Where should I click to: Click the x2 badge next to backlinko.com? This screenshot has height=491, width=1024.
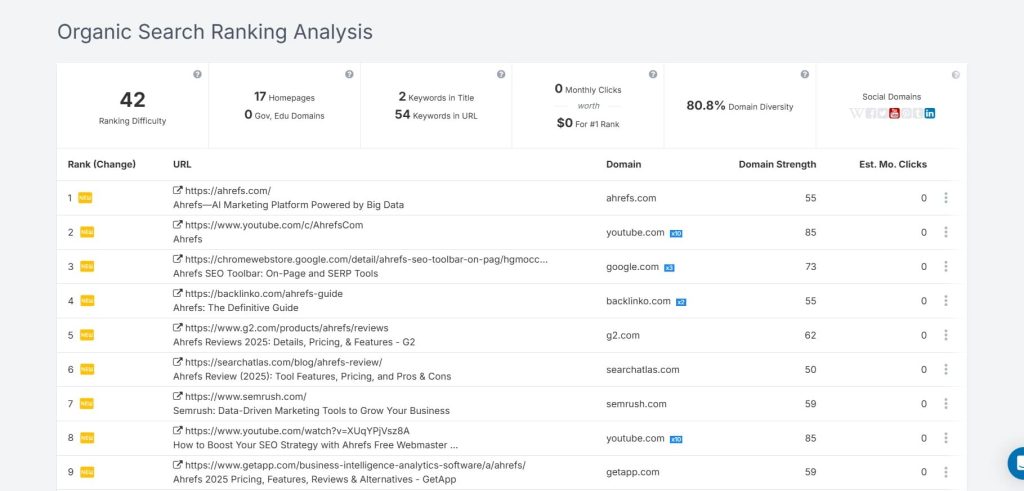681,302
